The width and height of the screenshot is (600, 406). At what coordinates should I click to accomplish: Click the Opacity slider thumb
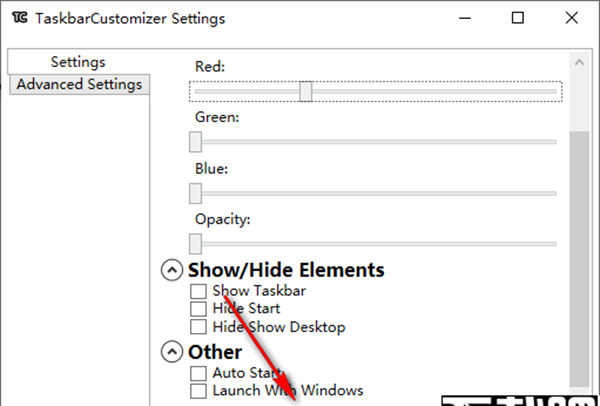click(x=196, y=244)
